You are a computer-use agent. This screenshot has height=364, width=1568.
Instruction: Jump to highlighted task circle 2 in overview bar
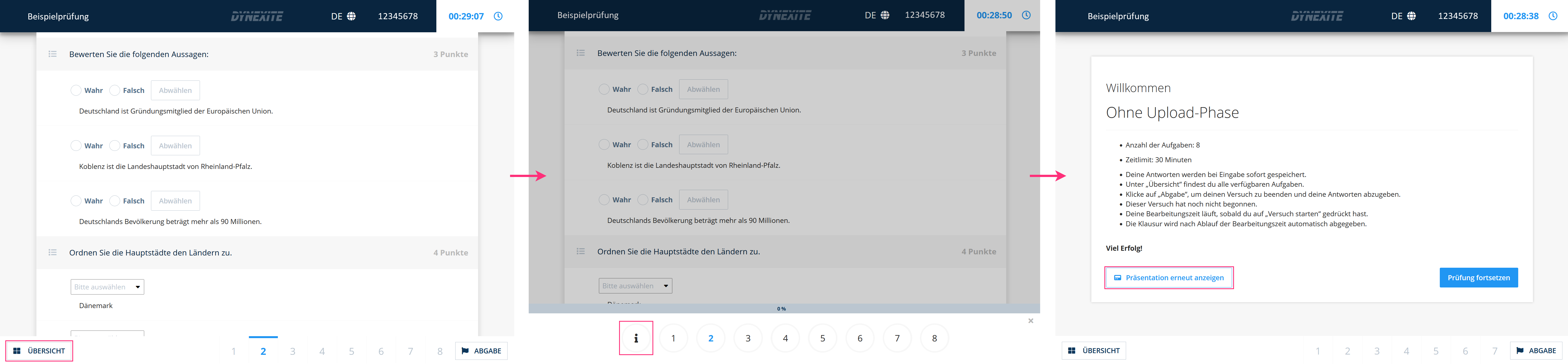coord(710,338)
